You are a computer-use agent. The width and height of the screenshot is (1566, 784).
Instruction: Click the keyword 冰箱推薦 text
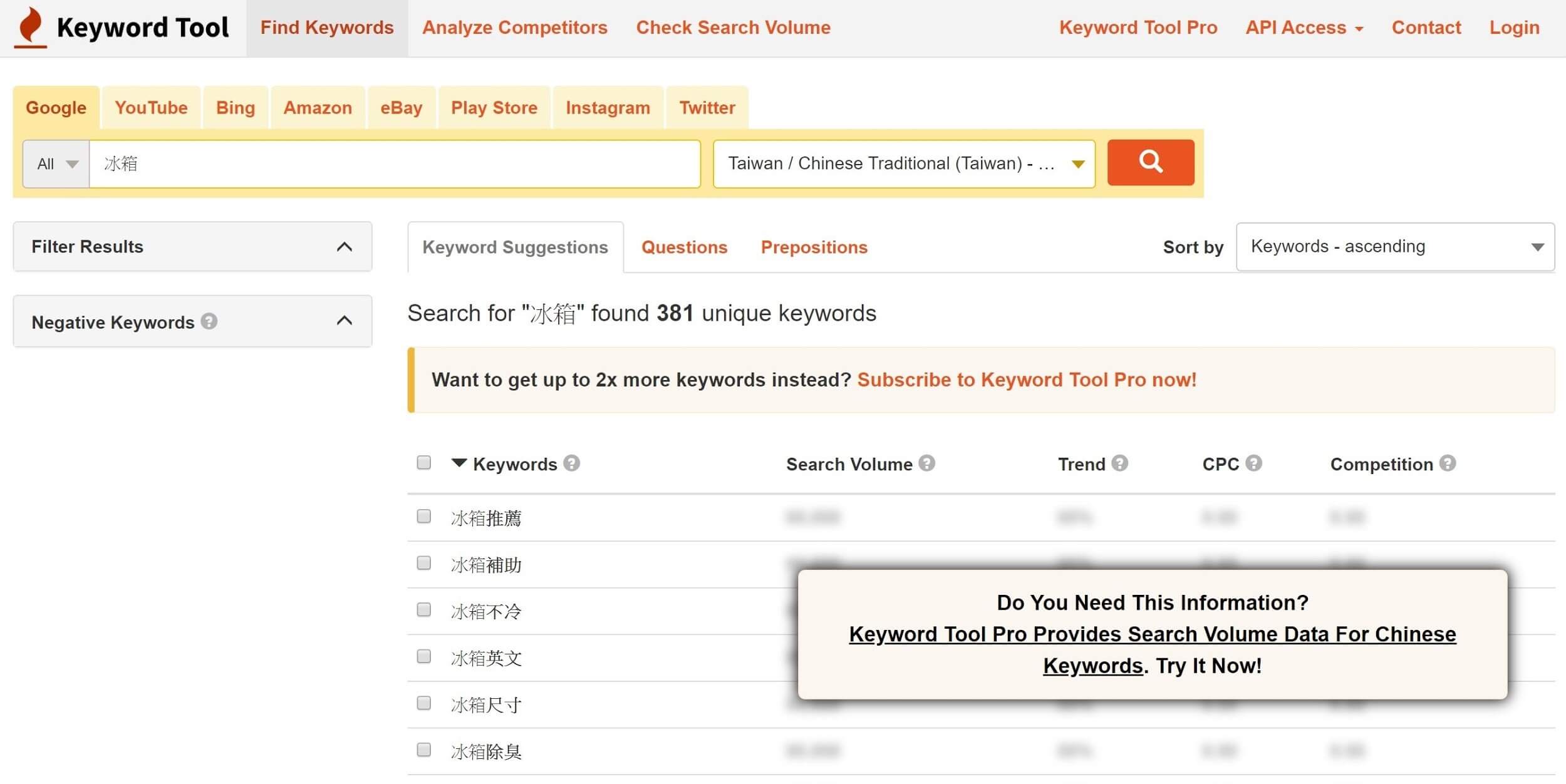(486, 518)
